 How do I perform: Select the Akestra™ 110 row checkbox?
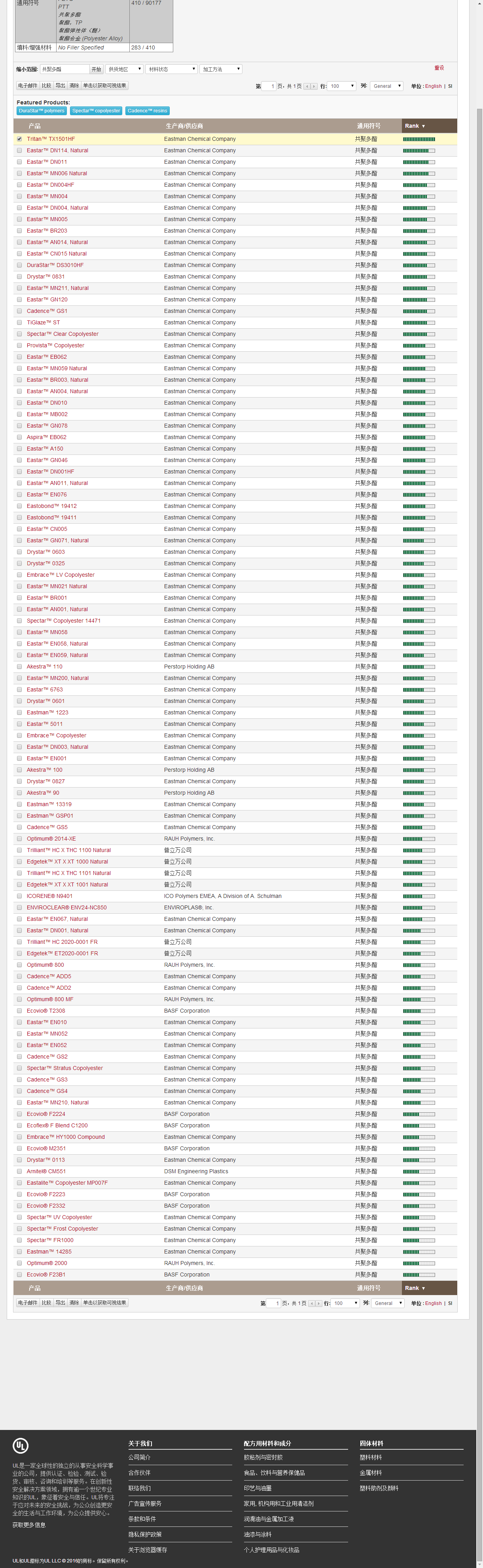(x=19, y=667)
